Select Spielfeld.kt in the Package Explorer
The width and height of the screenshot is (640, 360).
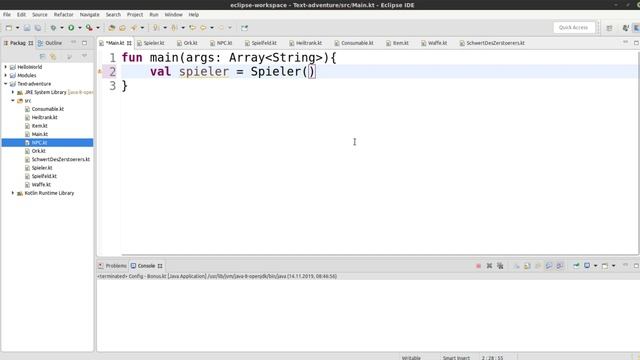point(44,176)
